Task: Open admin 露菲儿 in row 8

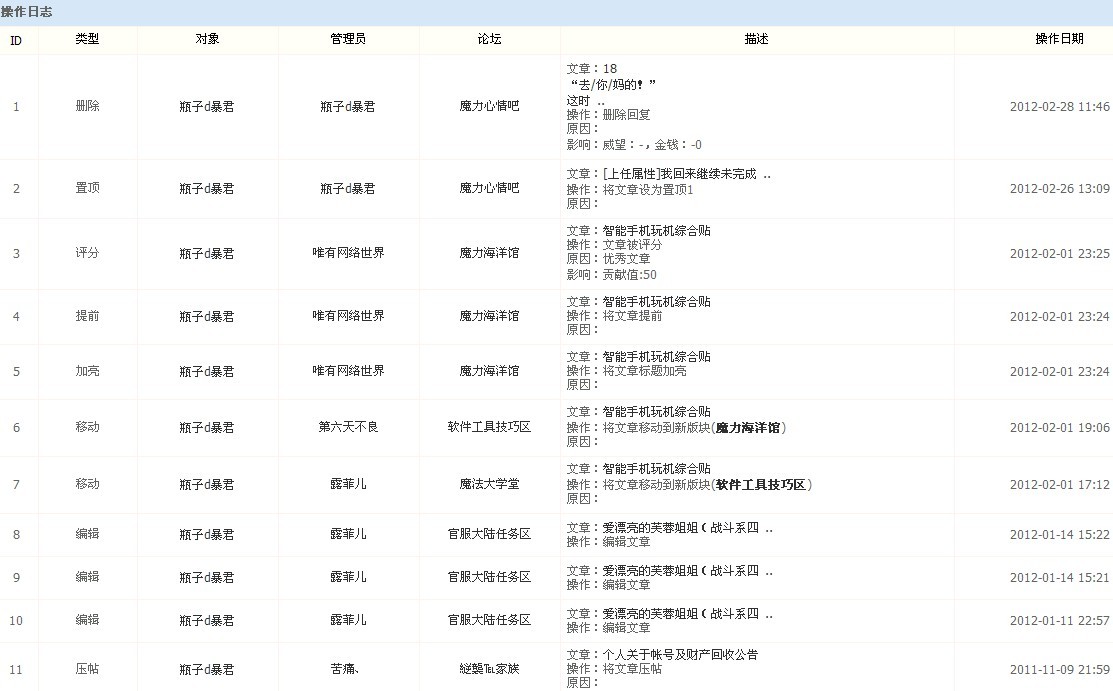Action: (x=348, y=534)
